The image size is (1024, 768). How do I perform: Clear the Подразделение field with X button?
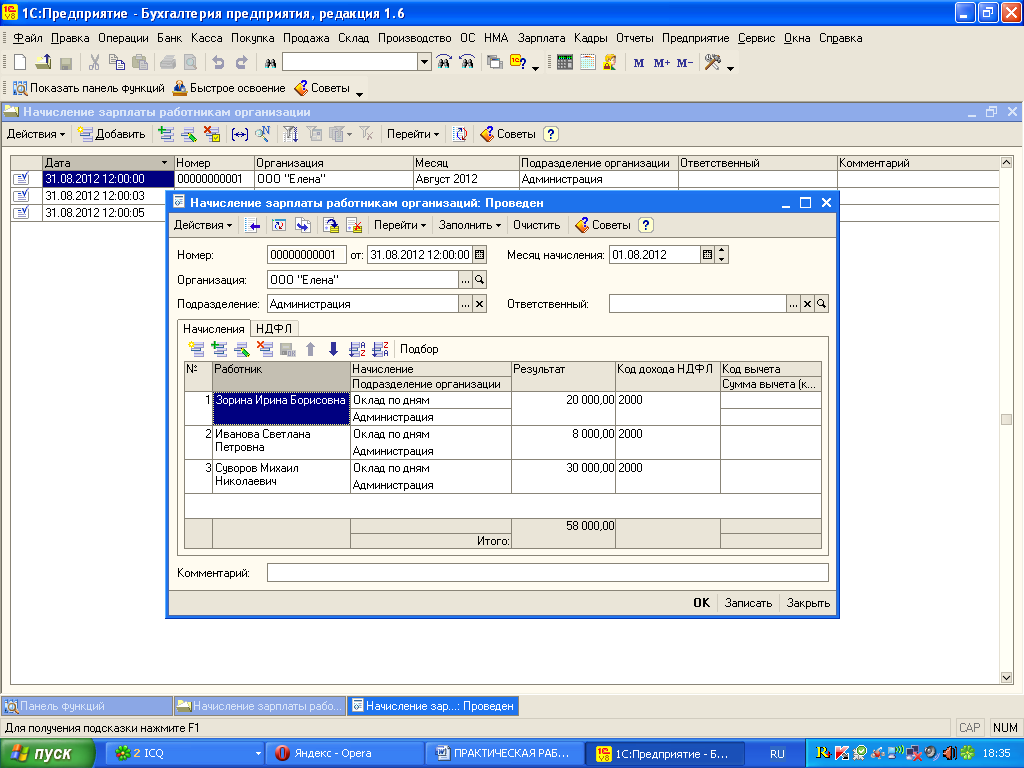[x=479, y=304]
